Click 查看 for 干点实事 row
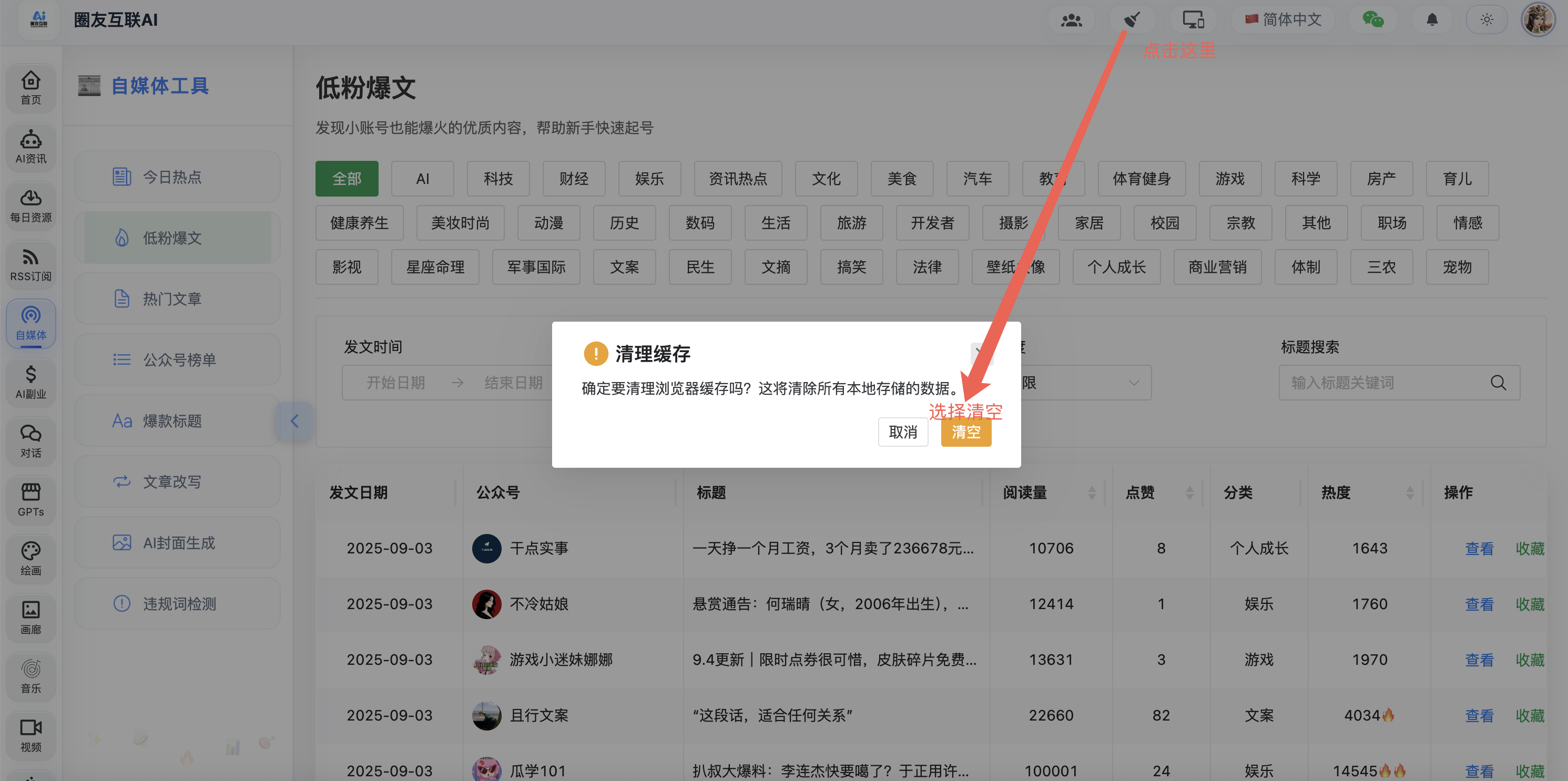The image size is (1568, 781). click(1479, 549)
